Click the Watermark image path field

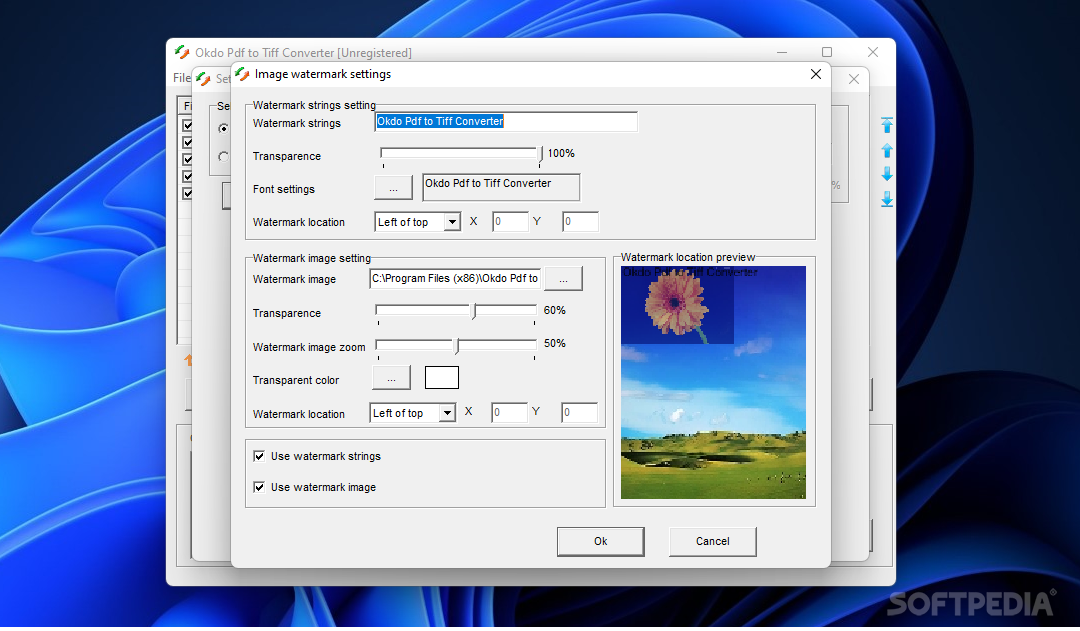[455, 278]
